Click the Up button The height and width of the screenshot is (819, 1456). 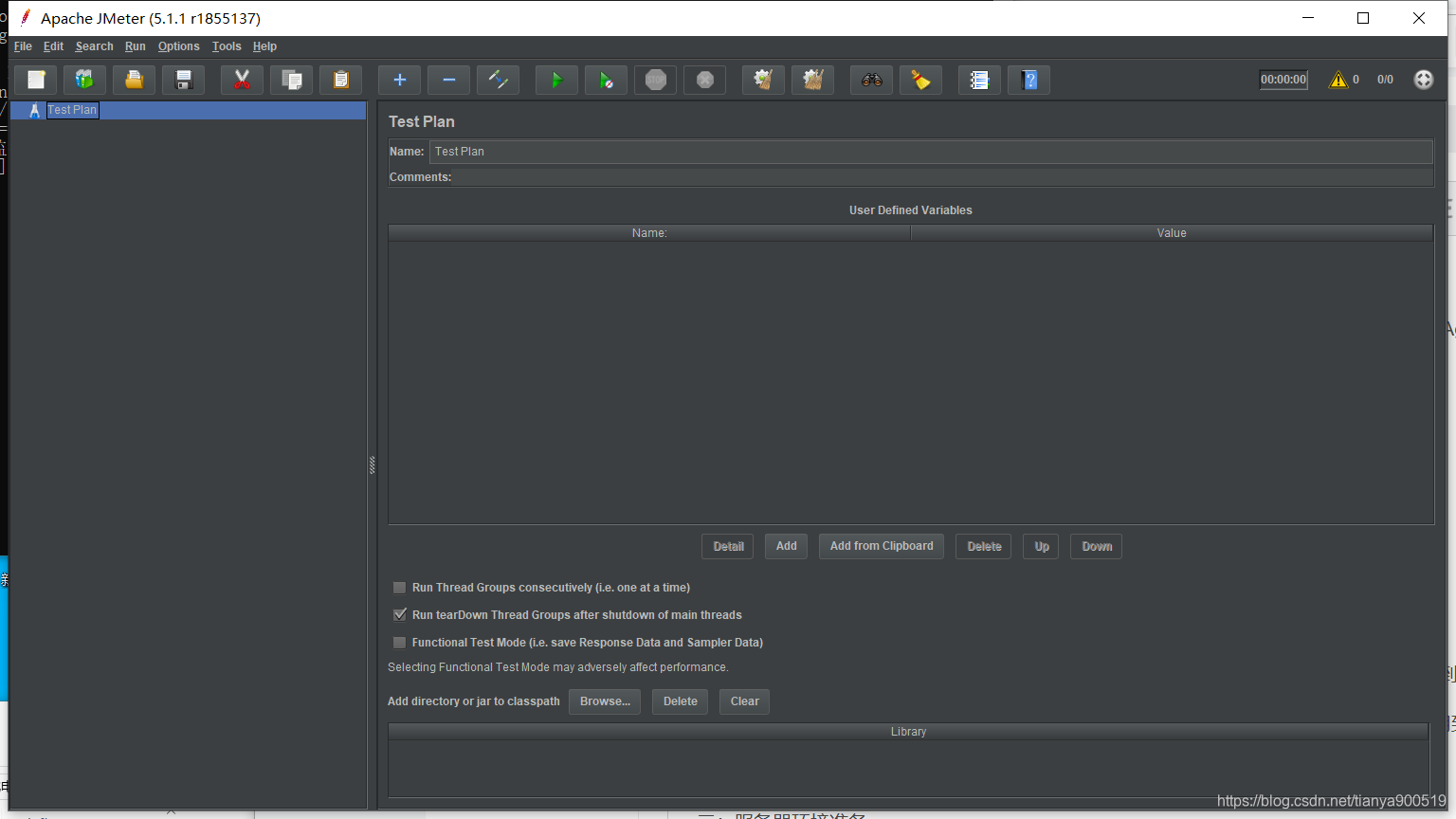click(x=1042, y=546)
